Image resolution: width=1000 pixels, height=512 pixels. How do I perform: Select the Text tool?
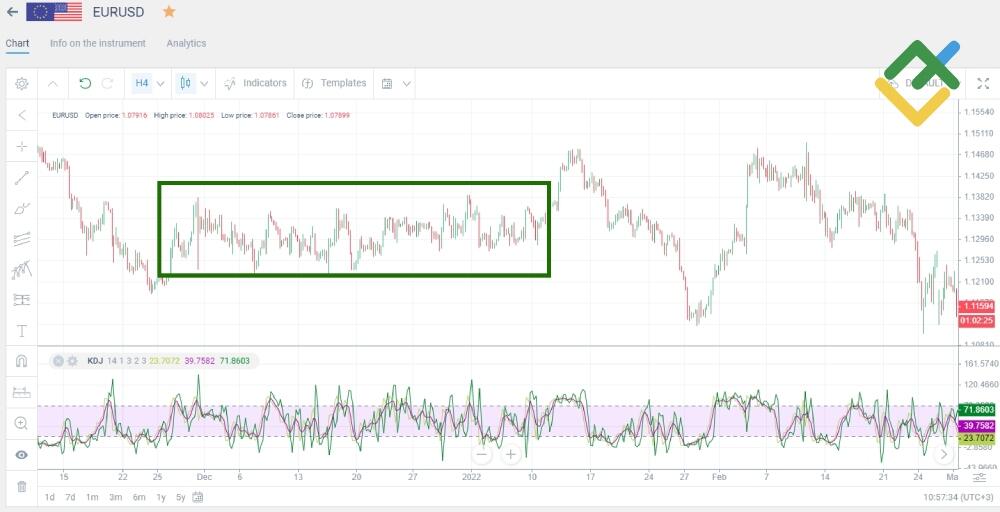coord(22,331)
